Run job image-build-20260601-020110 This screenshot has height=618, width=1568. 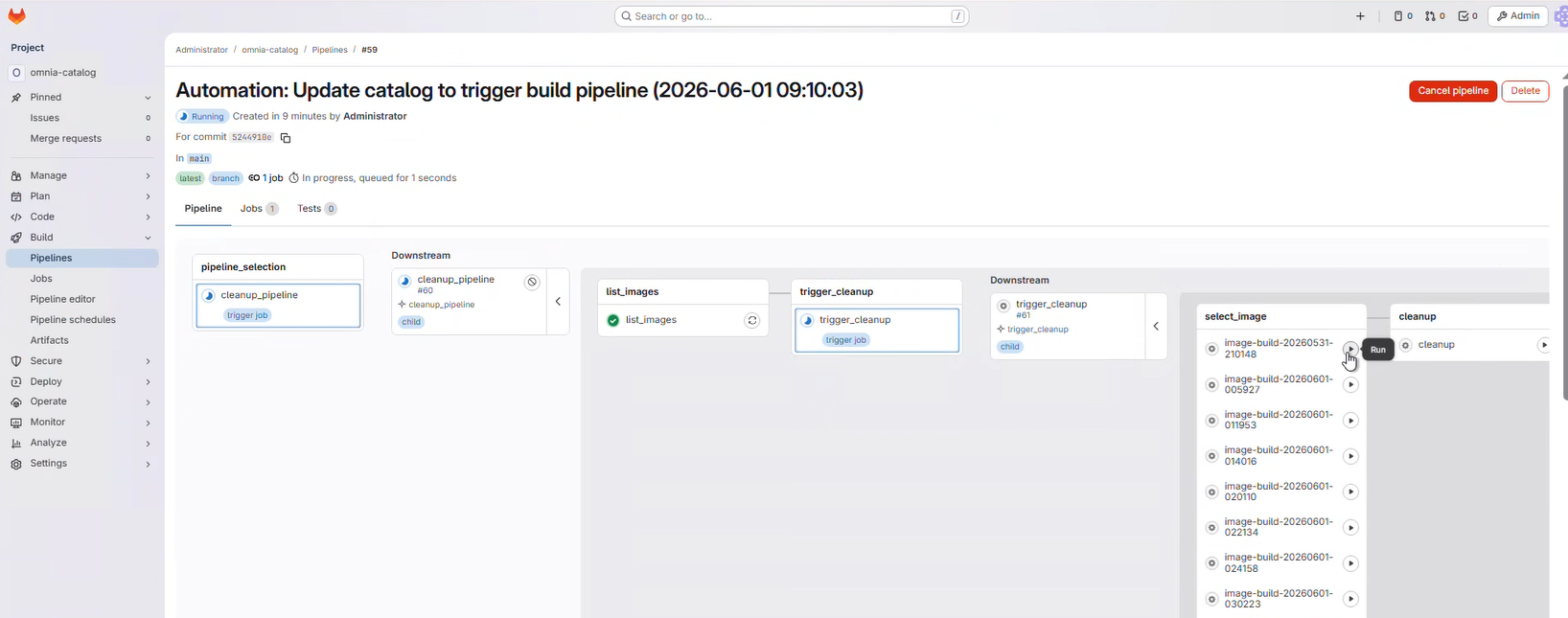pyautogui.click(x=1350, y=492)
